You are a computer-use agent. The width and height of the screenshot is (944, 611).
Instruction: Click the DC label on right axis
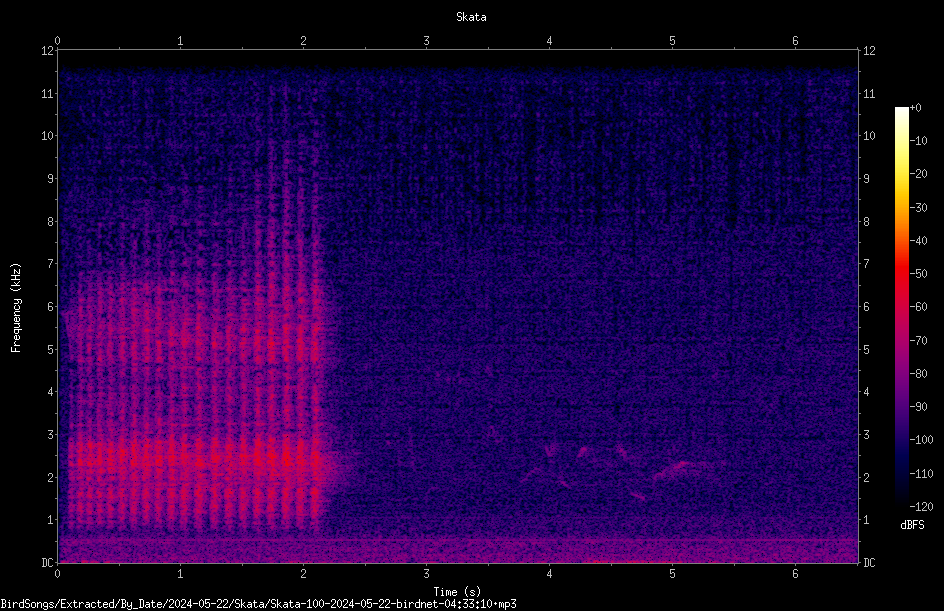coord(869,562)
